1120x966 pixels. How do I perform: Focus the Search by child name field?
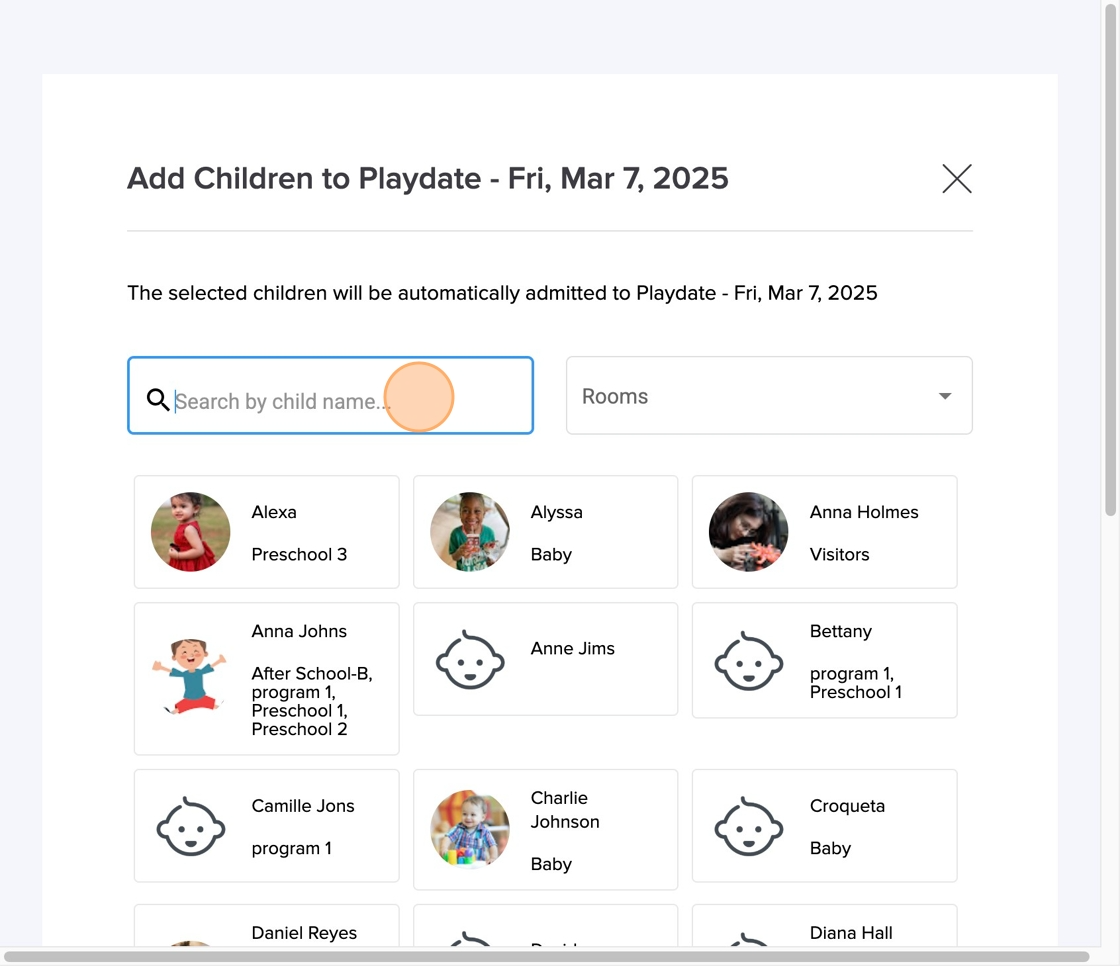pyautogui.click(x=330, y=395)
